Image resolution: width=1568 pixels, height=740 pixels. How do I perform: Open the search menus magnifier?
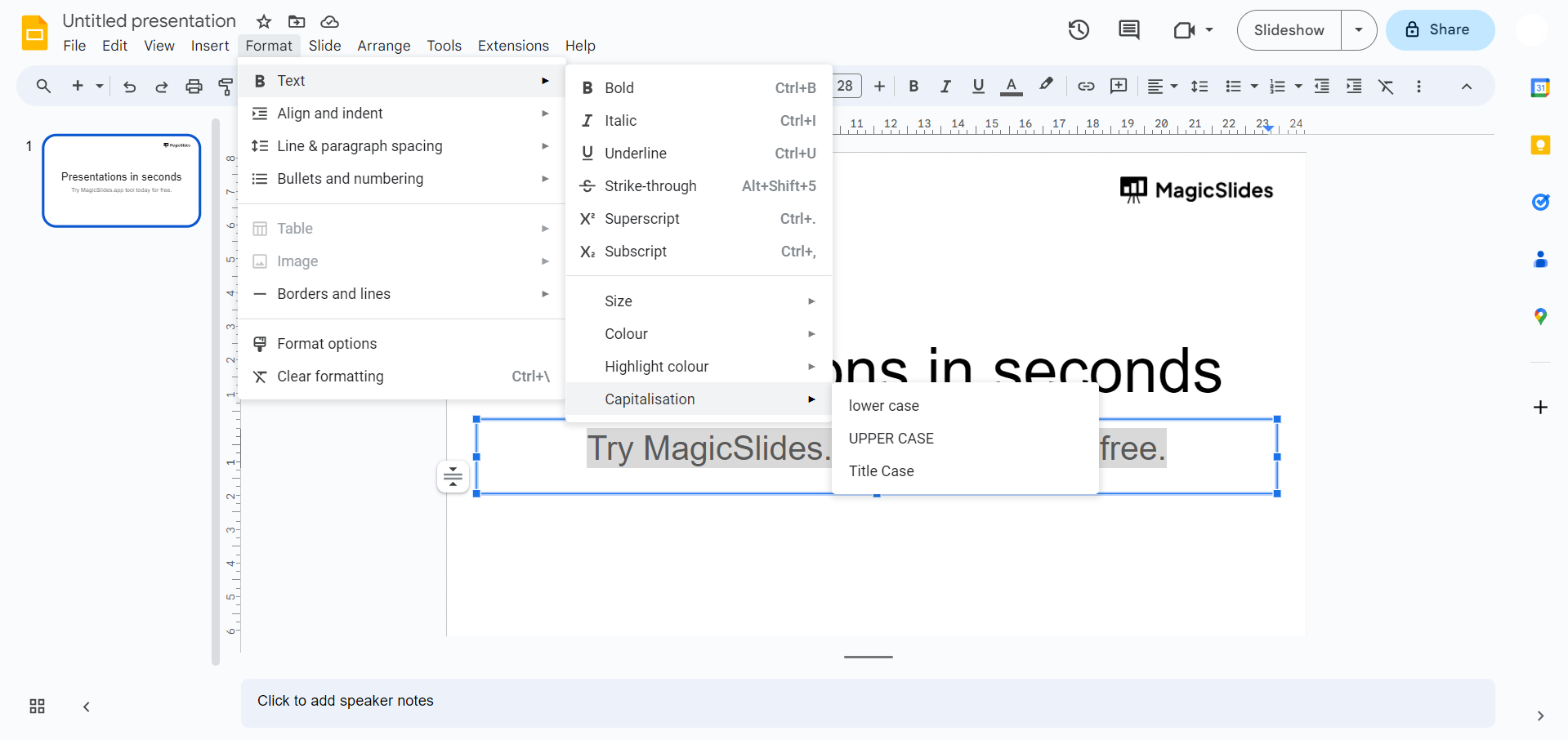pyautogui.click(x=43, y=86)
